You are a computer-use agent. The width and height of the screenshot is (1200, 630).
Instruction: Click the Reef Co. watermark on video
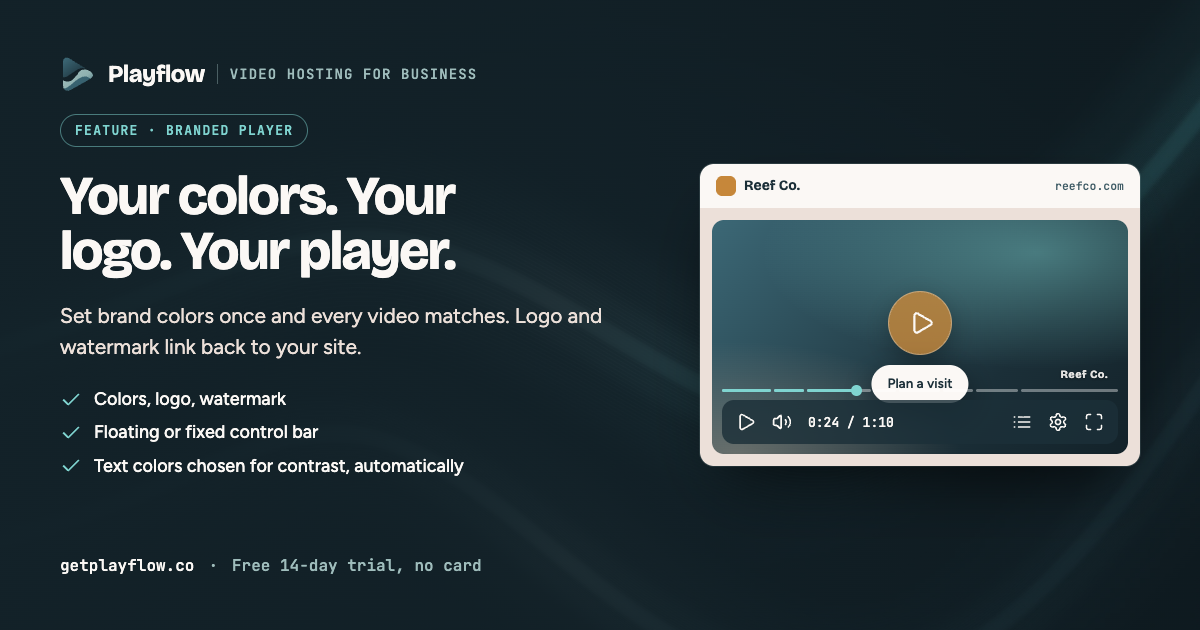pos(1084,374)
